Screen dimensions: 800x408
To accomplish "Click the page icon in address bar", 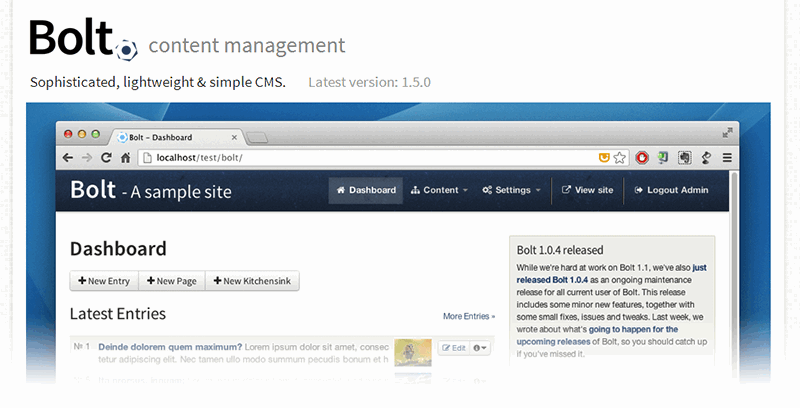I will click(147, 158).
